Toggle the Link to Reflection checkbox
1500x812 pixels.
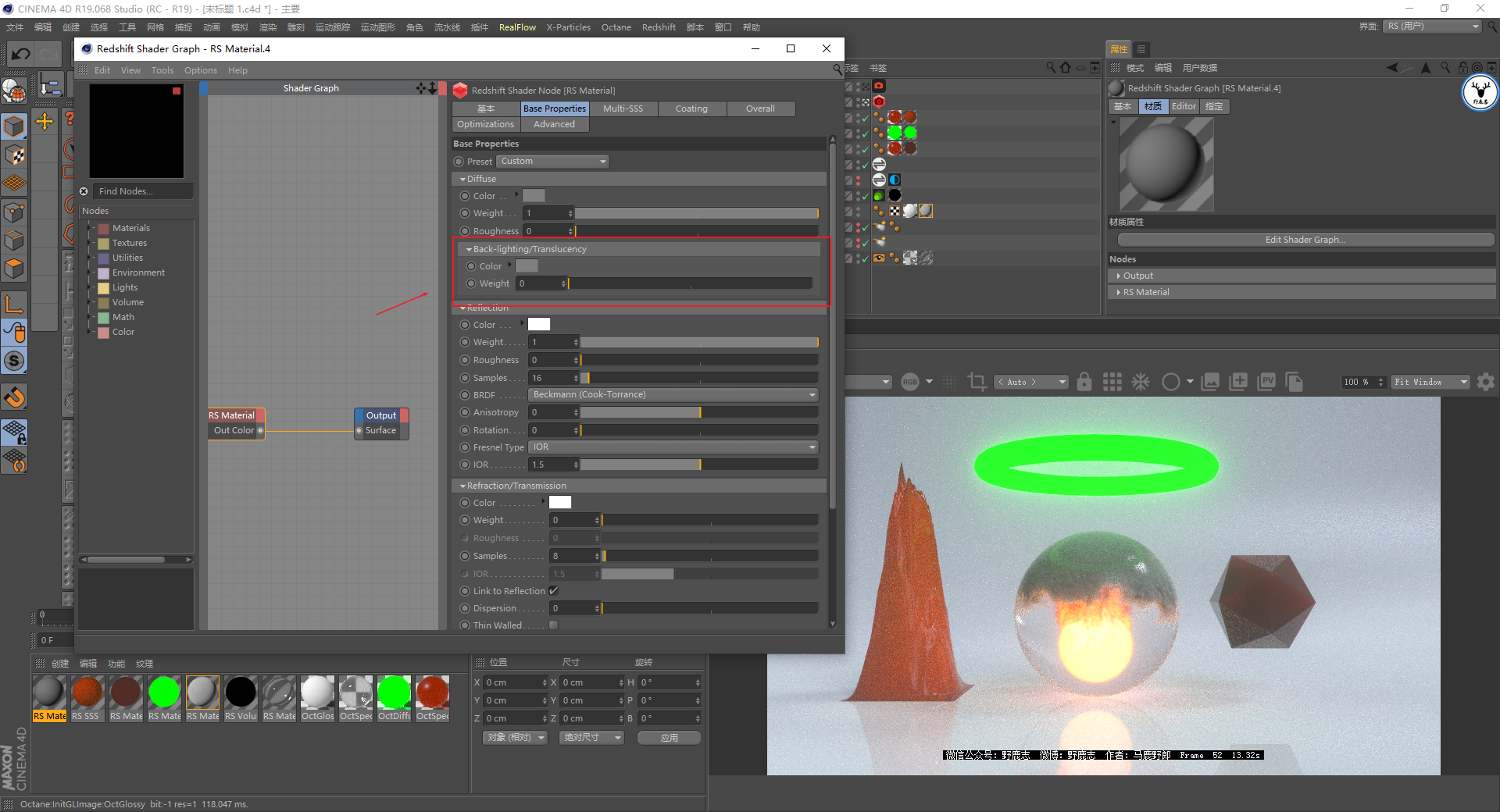(554, 591)
